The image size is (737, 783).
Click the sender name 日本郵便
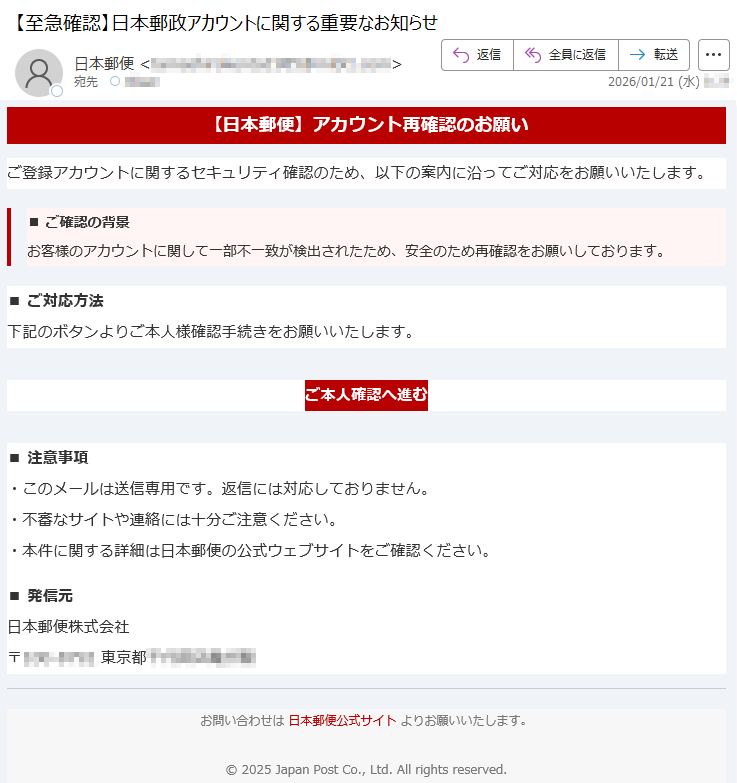[x=104, y=63]
